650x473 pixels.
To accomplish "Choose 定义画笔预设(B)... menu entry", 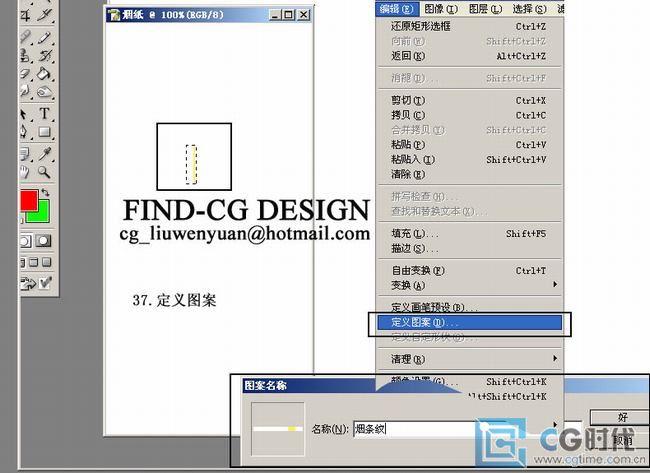I will pos(469,307).
